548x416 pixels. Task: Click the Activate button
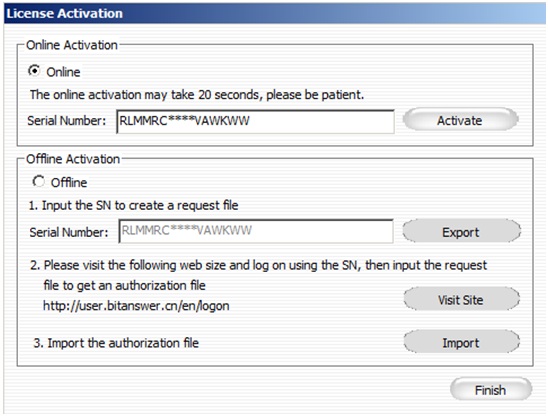click(460, 120)
